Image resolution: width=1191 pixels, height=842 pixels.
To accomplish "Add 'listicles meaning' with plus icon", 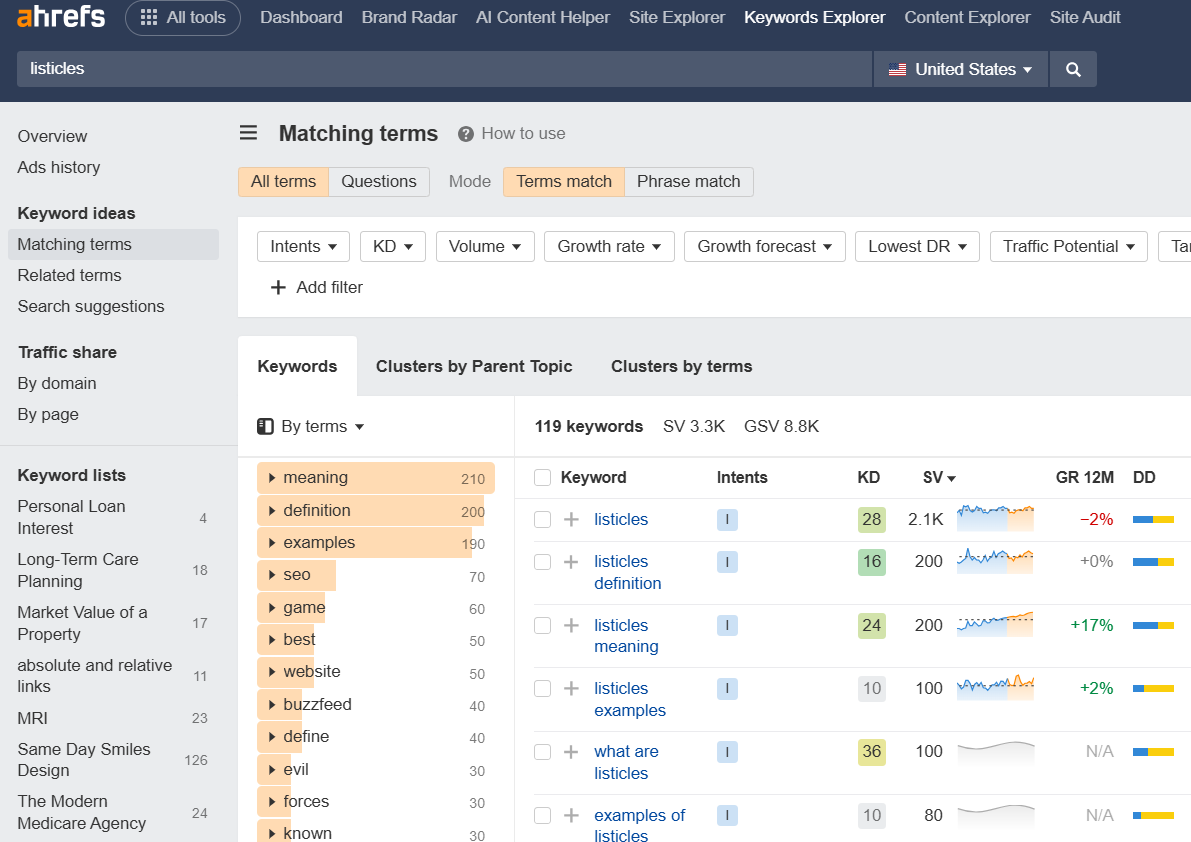I will [x=571, y=625].
